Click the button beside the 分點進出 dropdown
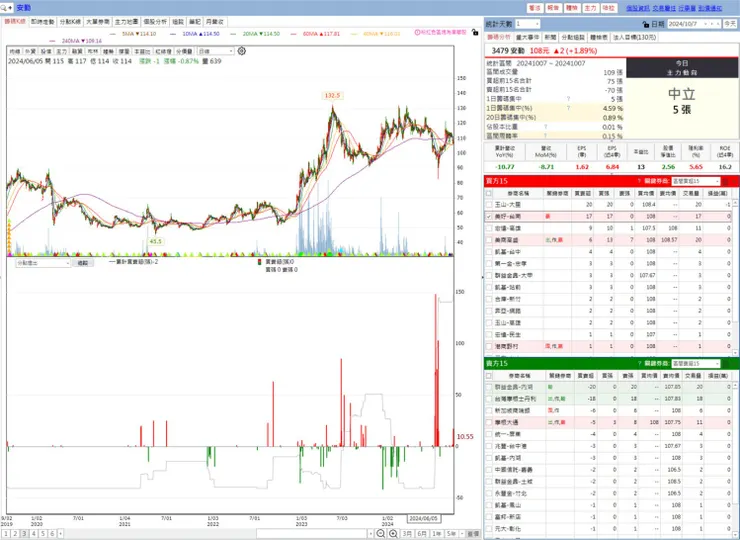Screen dimensions: 740x540 point(83,263)
